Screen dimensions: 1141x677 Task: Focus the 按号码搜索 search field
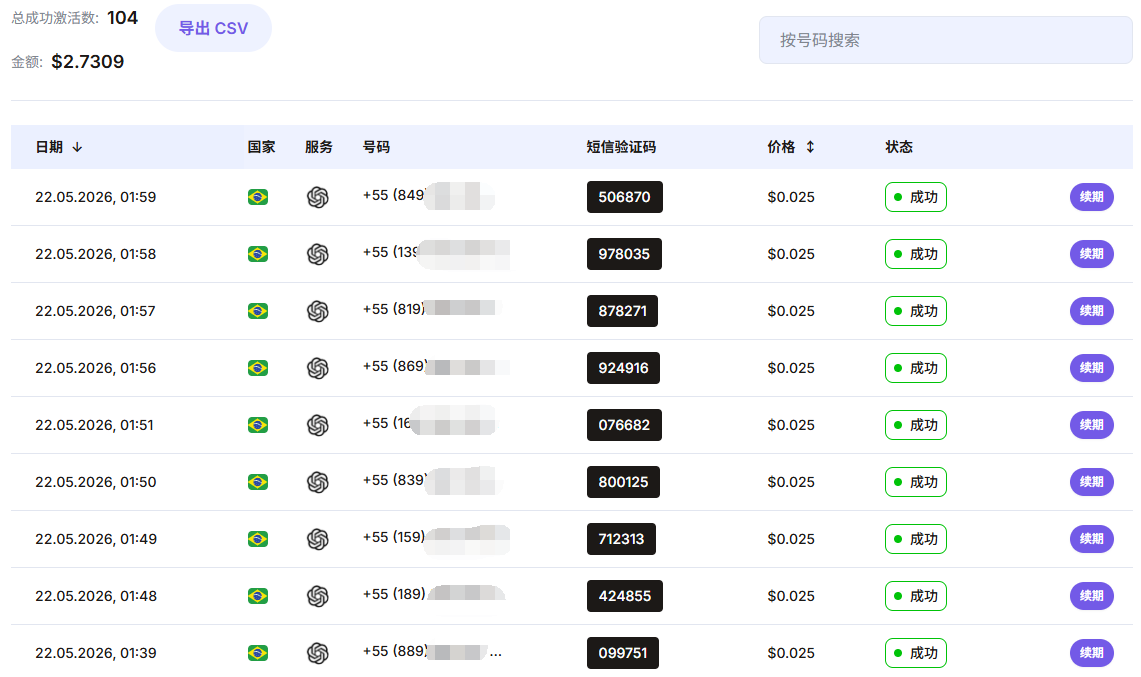pyautogui.click(x=945, y=40)
